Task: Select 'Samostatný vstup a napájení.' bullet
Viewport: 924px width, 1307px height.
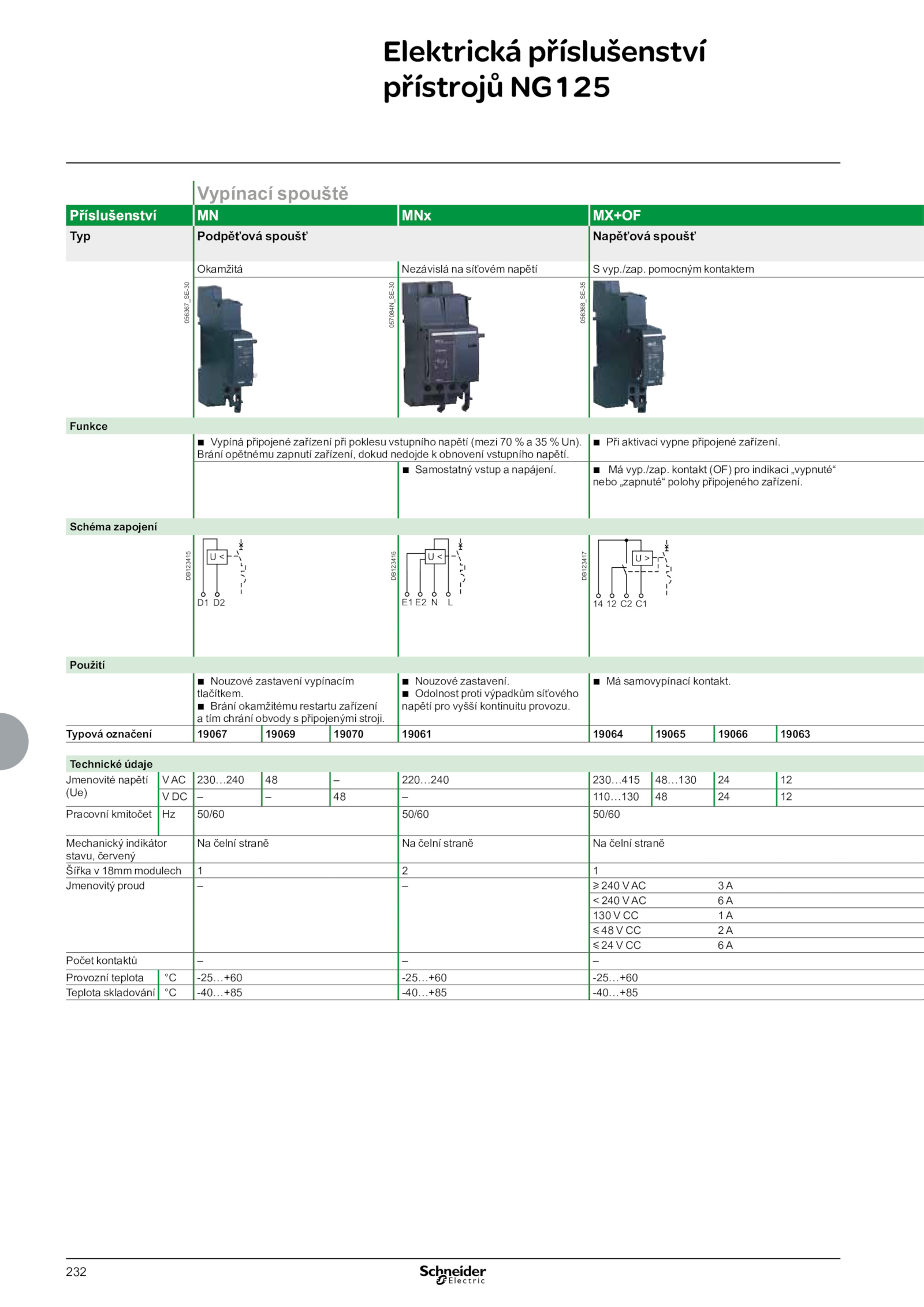Action: [479, 470]
